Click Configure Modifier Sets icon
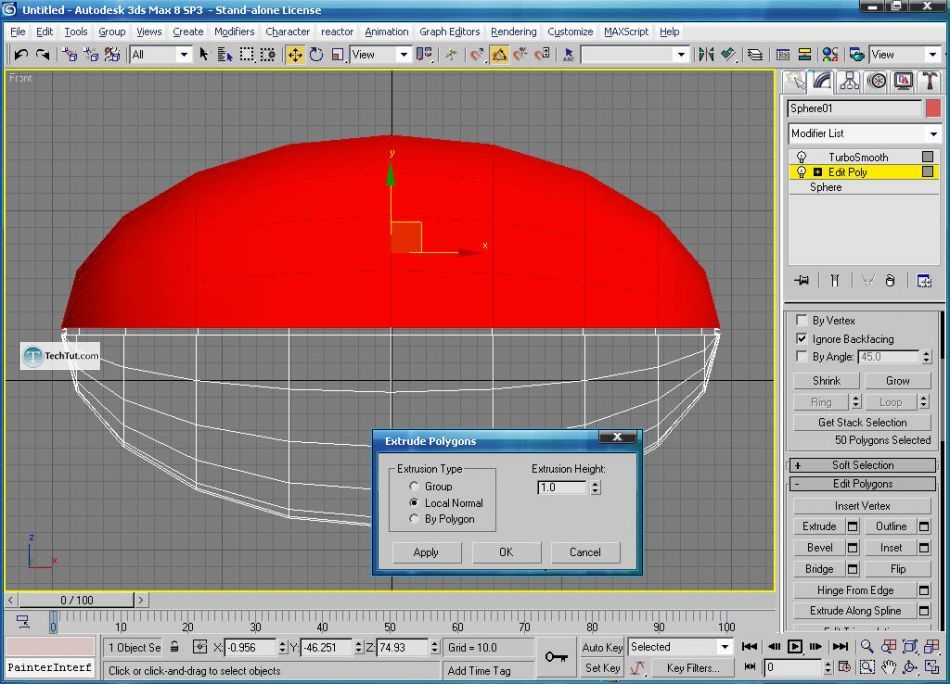The image size is (950, 684). 924,281
